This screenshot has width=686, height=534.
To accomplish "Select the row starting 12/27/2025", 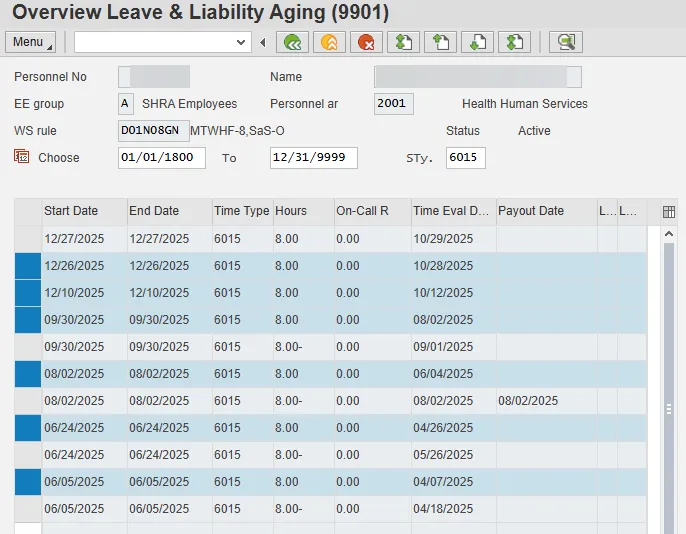I will pos(28,239).
